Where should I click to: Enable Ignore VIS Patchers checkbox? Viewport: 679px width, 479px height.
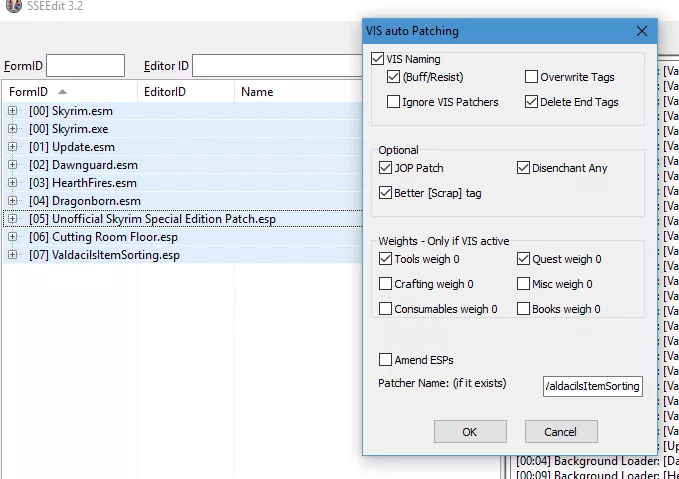[x=393, y=102]
